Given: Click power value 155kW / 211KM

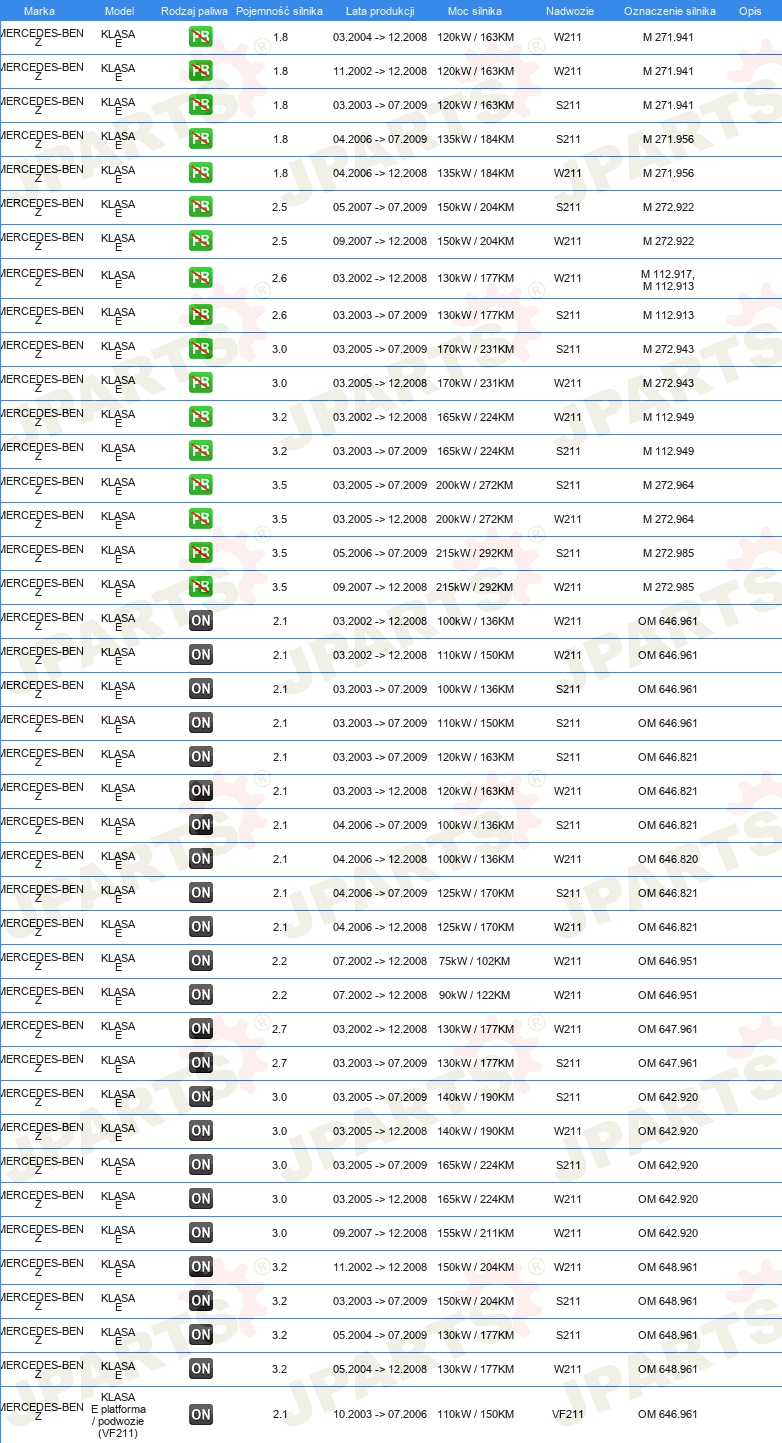Looking at the screenshot, I should pos(475,1234).
